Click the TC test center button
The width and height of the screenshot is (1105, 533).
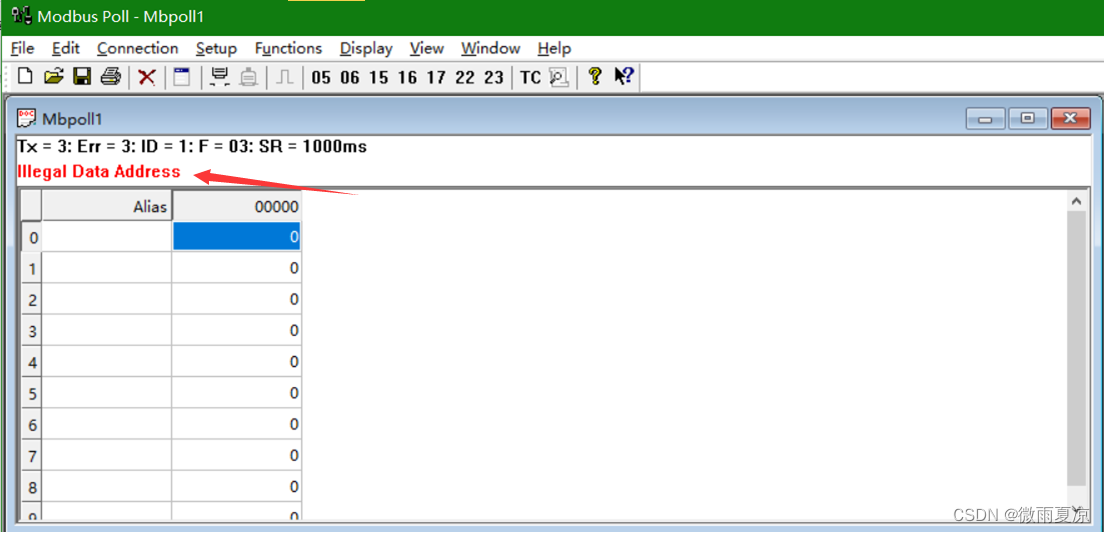(x=530, y=78)
